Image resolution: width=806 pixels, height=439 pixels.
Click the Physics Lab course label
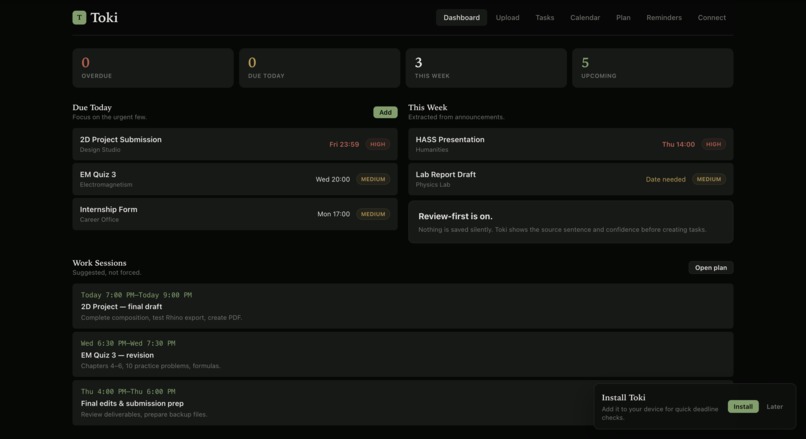pos(433,185)
